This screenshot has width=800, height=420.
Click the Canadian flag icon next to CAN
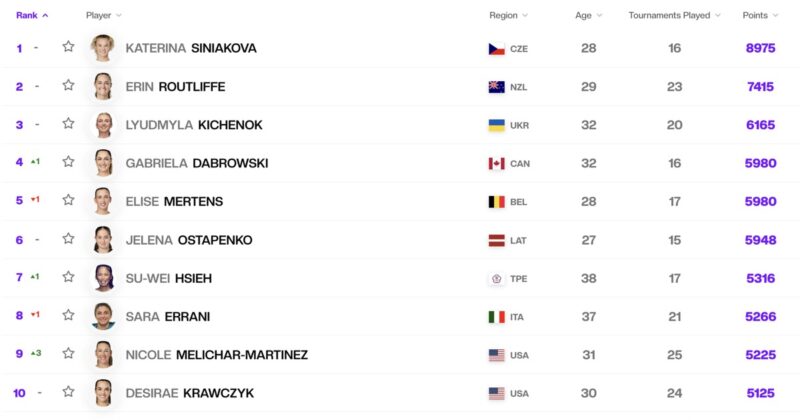[496, 163]
